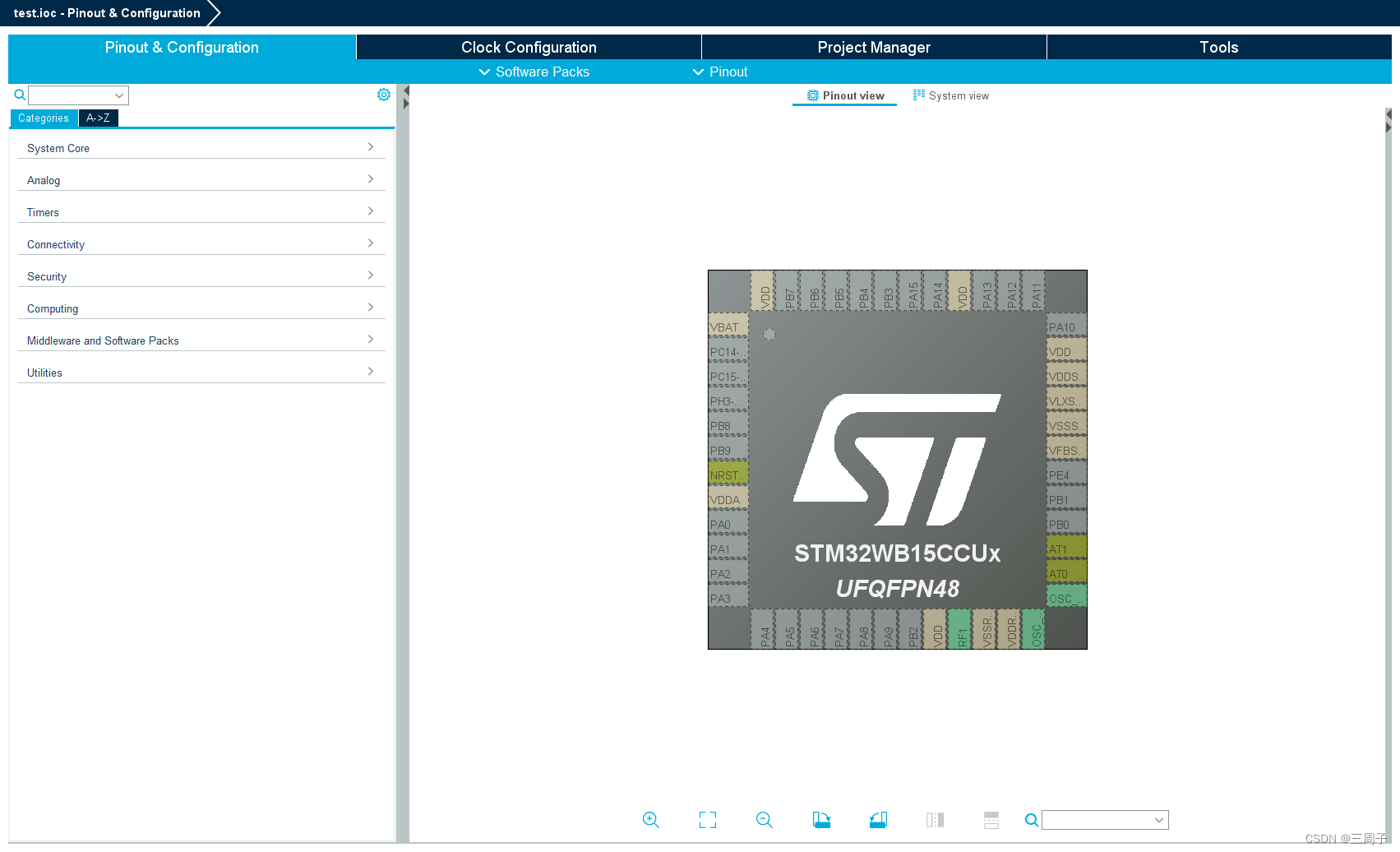
Task: Click the zoom out magnifier icon
Action: (764, 820)
